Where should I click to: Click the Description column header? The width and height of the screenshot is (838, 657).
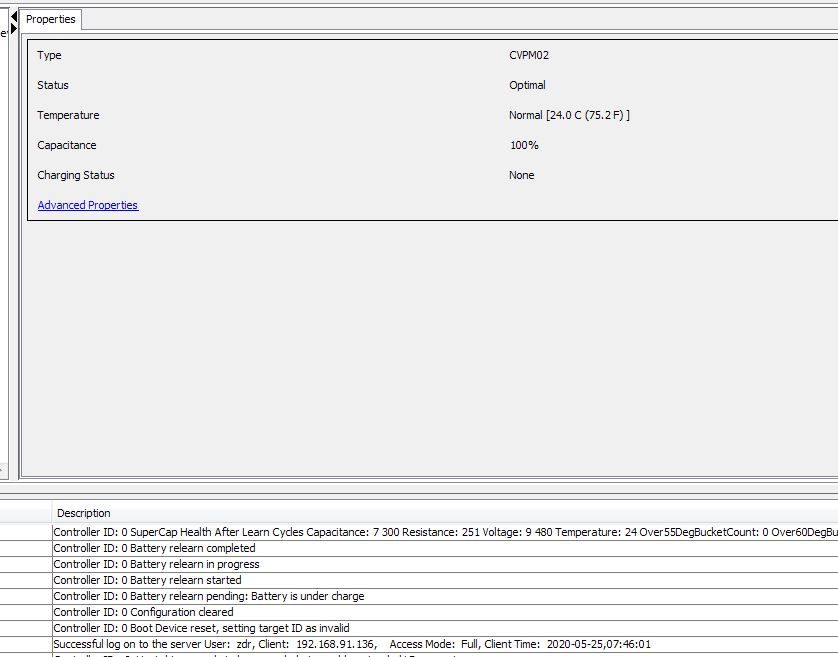point(445,513)
